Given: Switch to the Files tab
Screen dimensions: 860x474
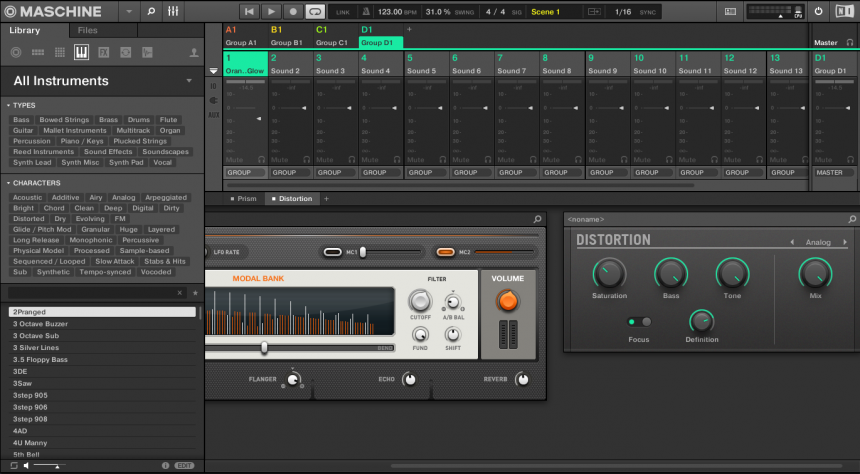Looking at the screenshot, I should point(88,30).
